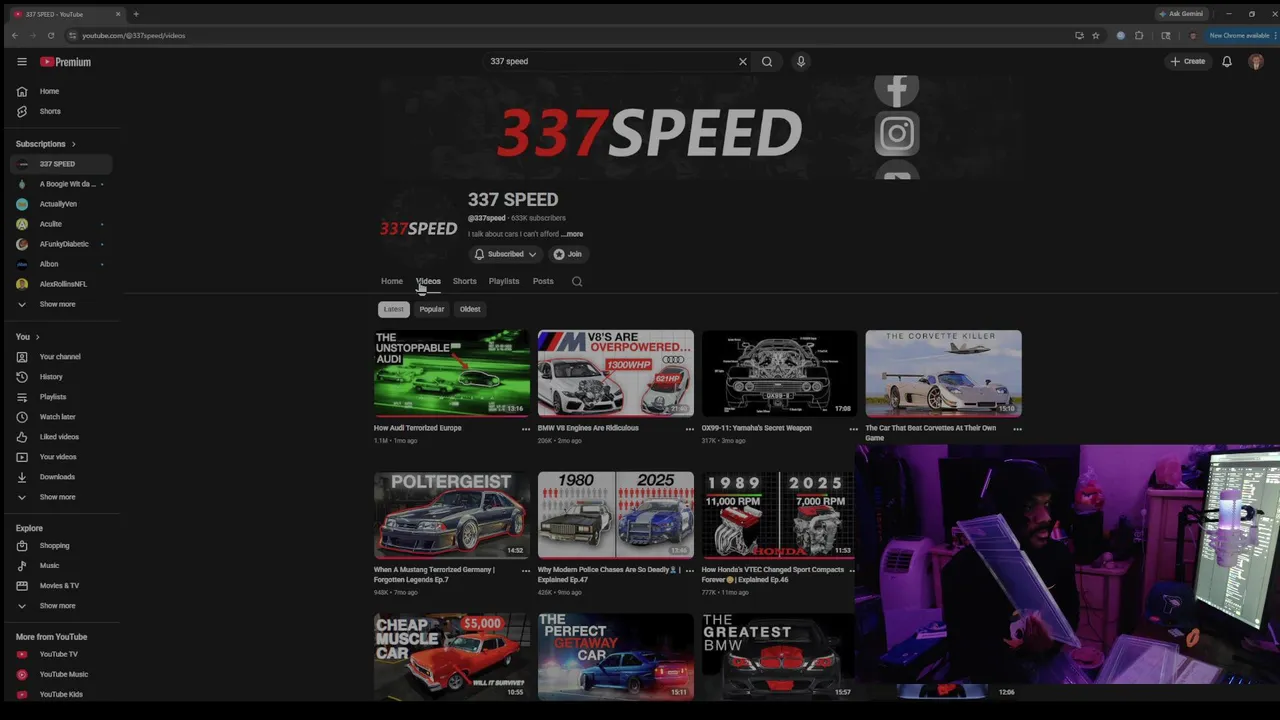Open 337 SPEED subscription in sidebar
Viewport: 1280px width, 720px height.
tap(62, 164)
